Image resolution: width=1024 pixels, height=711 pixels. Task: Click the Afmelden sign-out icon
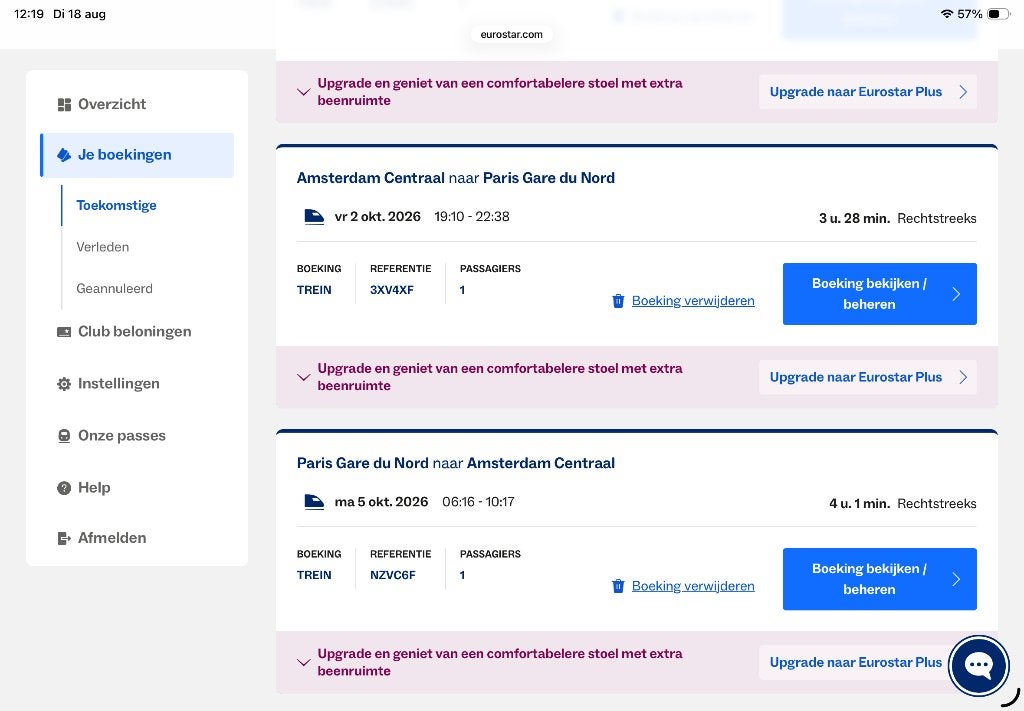tap(64, 538)
